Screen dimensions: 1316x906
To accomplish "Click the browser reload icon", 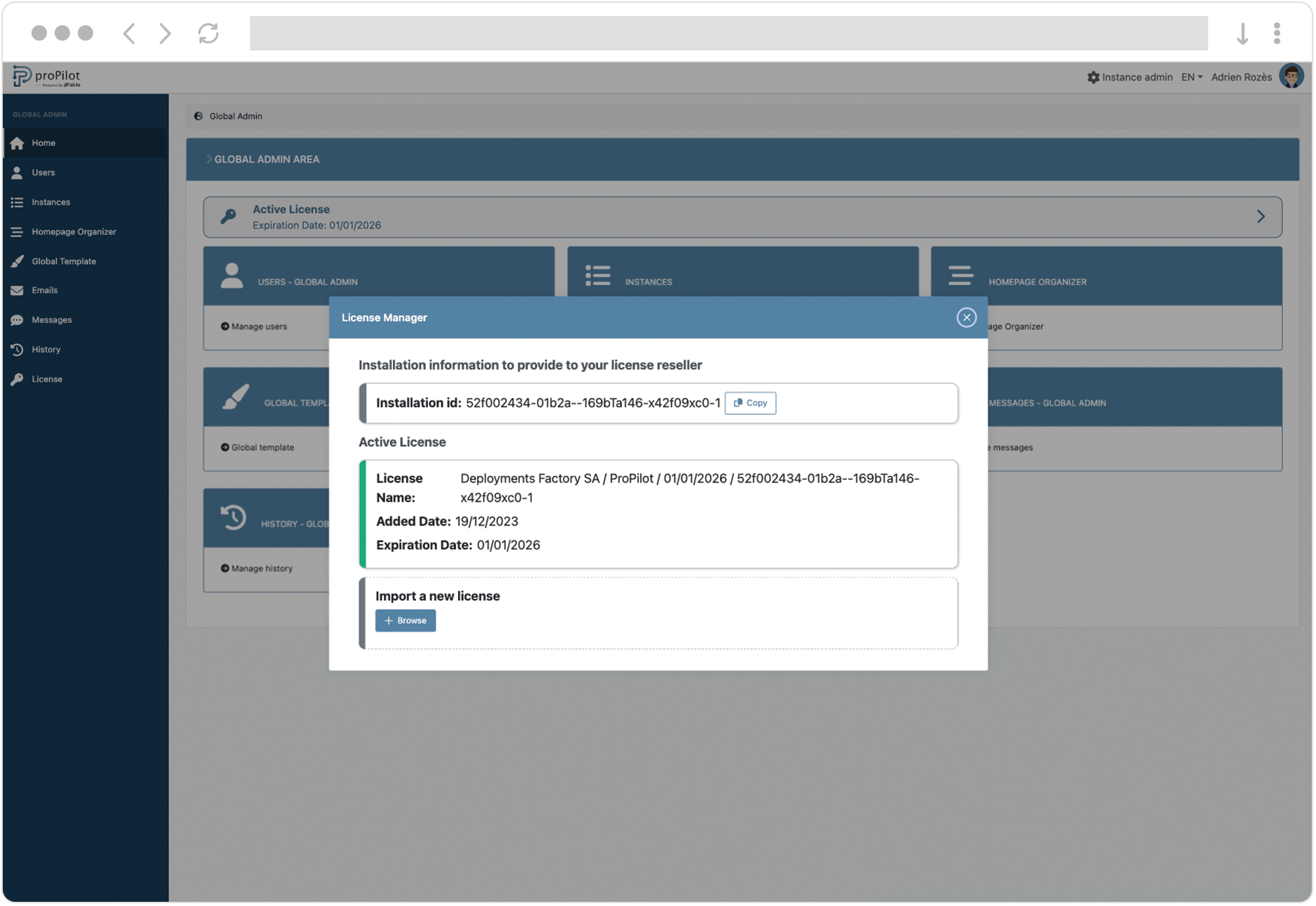I will point(208,33).
